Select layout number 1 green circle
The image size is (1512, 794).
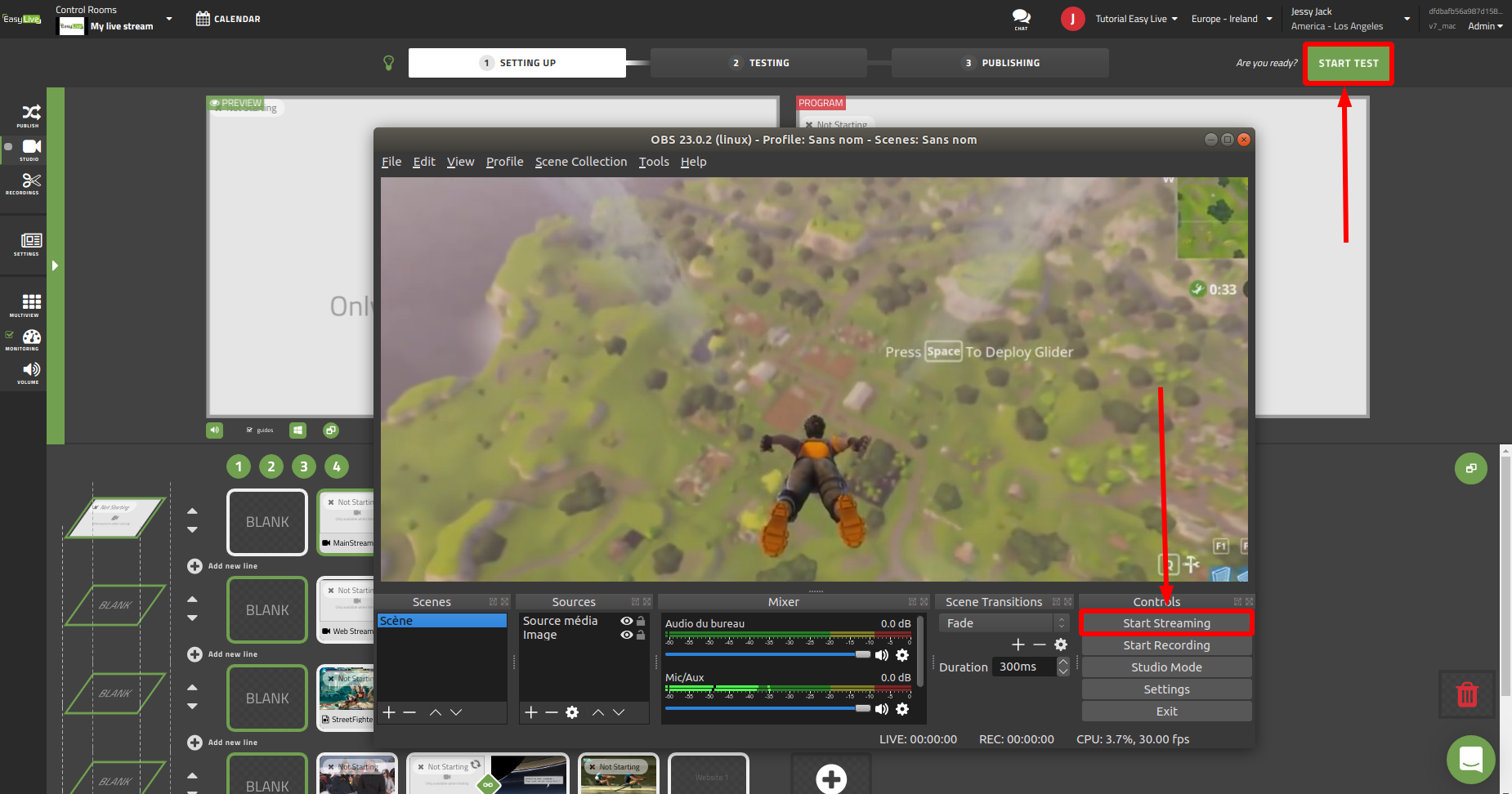pos(239,466)
